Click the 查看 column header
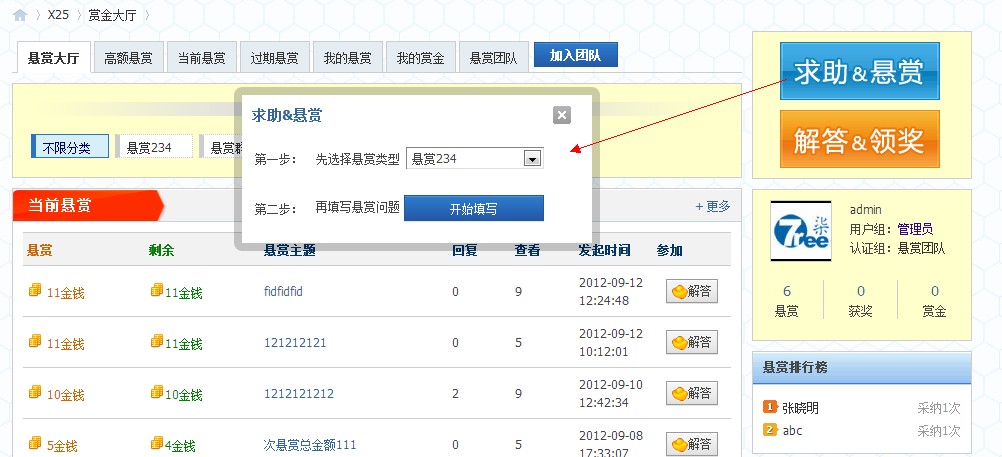 click(527, 251)
